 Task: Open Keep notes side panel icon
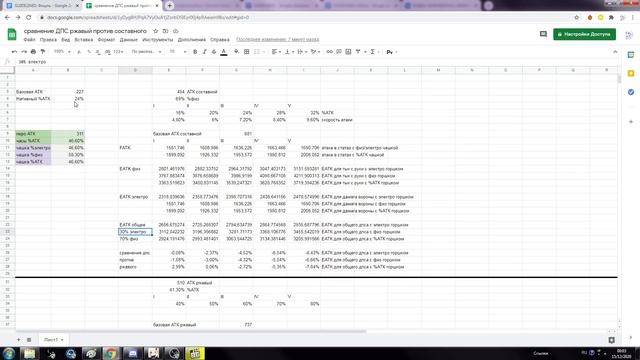[631, 73]
